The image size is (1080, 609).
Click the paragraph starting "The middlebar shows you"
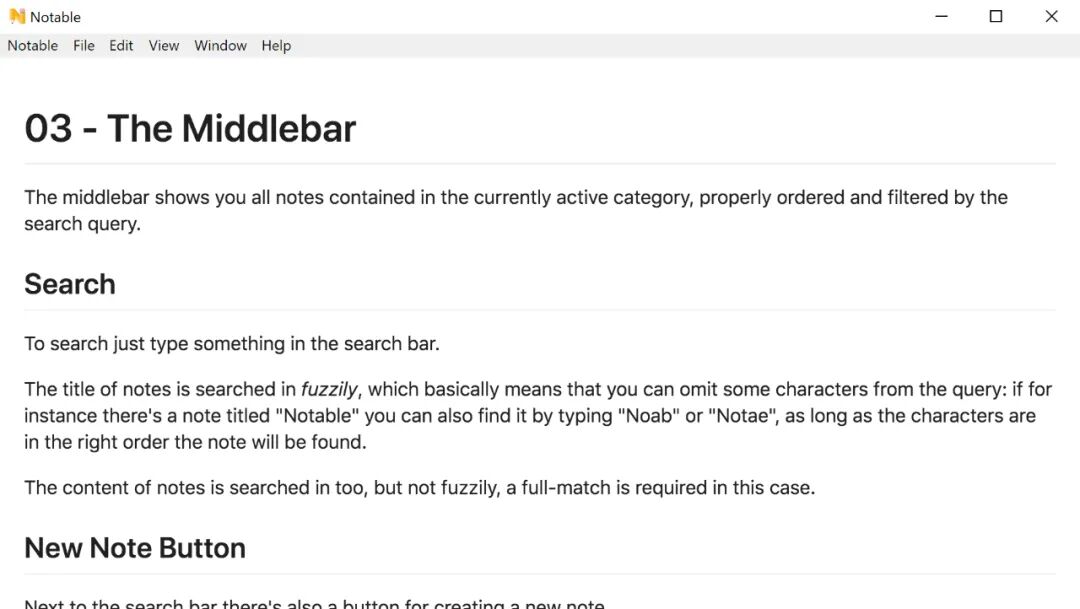point(516,210)
